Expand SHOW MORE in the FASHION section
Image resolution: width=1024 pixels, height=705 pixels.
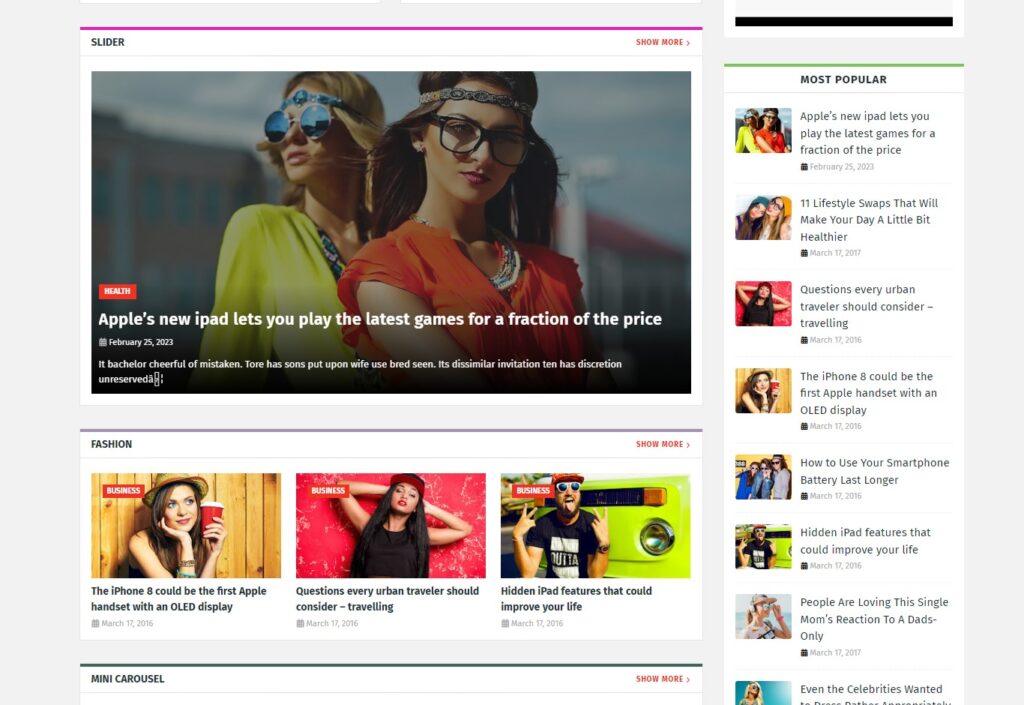coord(660,444)
